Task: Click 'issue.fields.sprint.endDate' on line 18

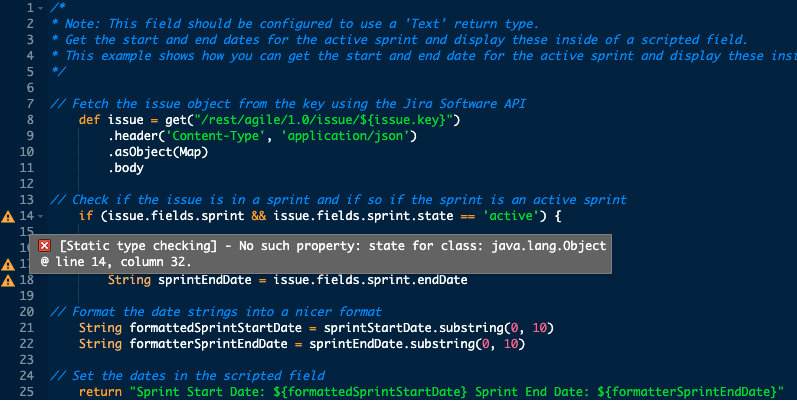Action: 371,280
